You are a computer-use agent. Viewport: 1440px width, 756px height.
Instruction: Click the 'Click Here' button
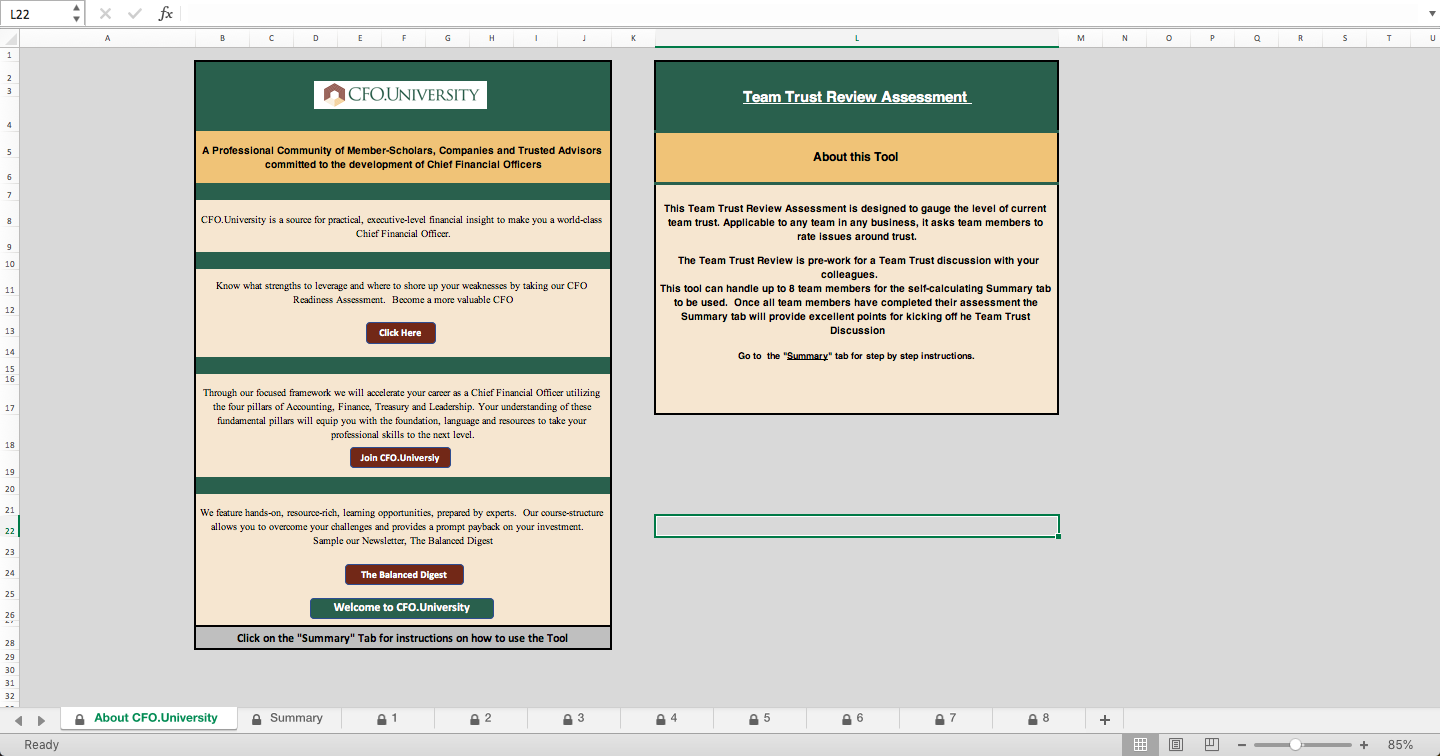(401, 333)
